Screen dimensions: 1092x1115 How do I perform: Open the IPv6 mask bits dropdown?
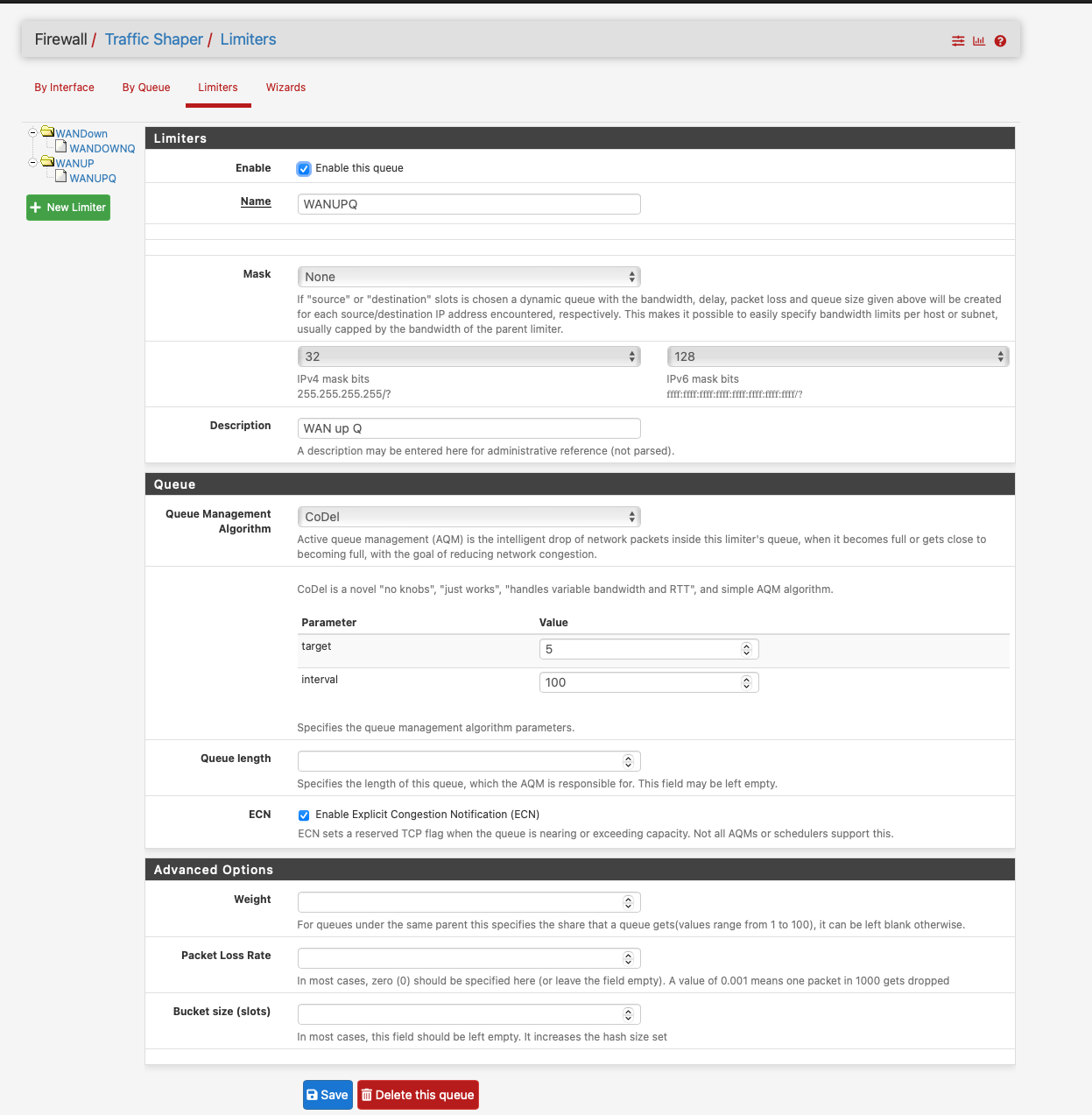coord(838,356)
